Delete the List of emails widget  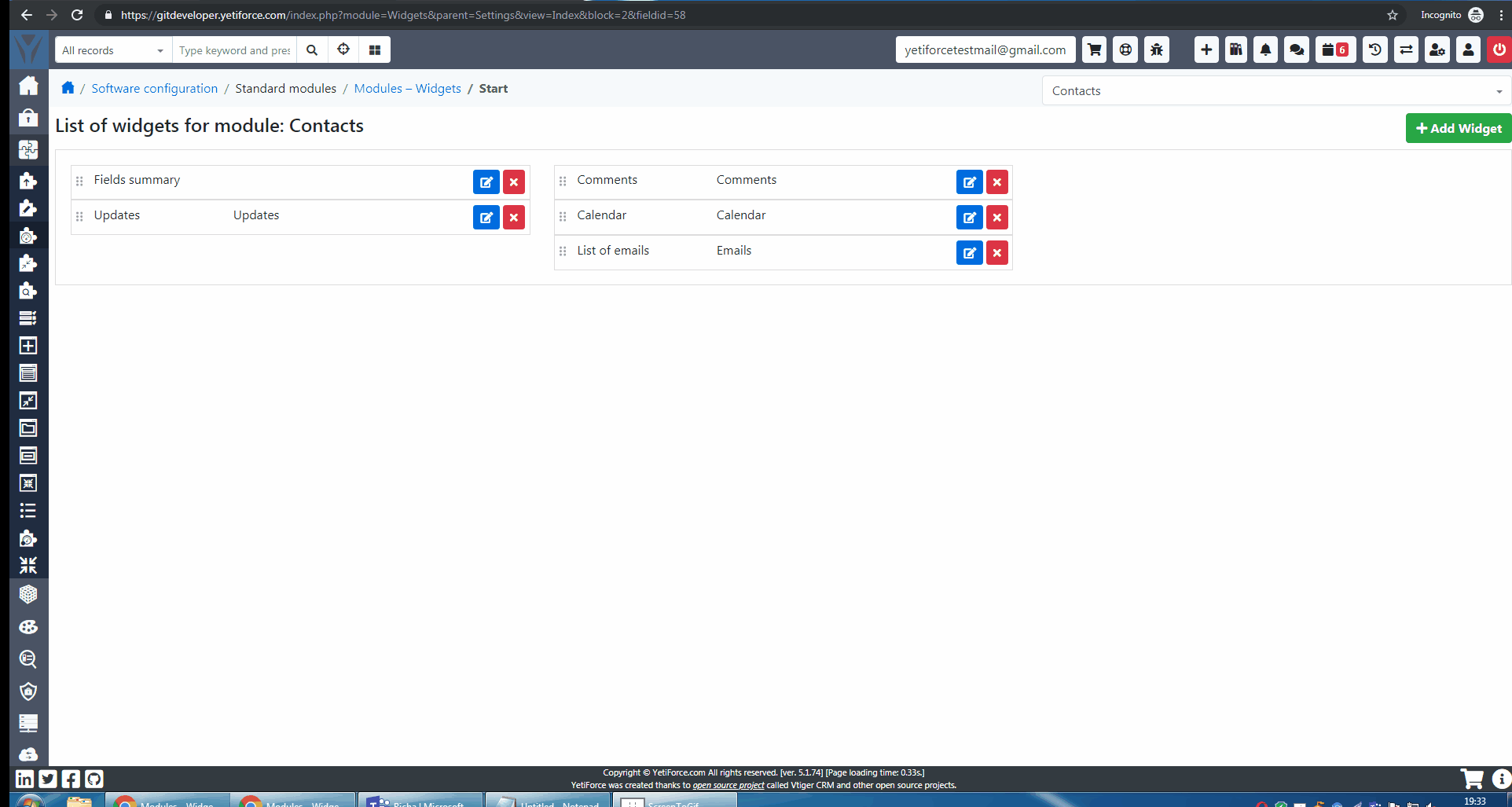(997, 253)
